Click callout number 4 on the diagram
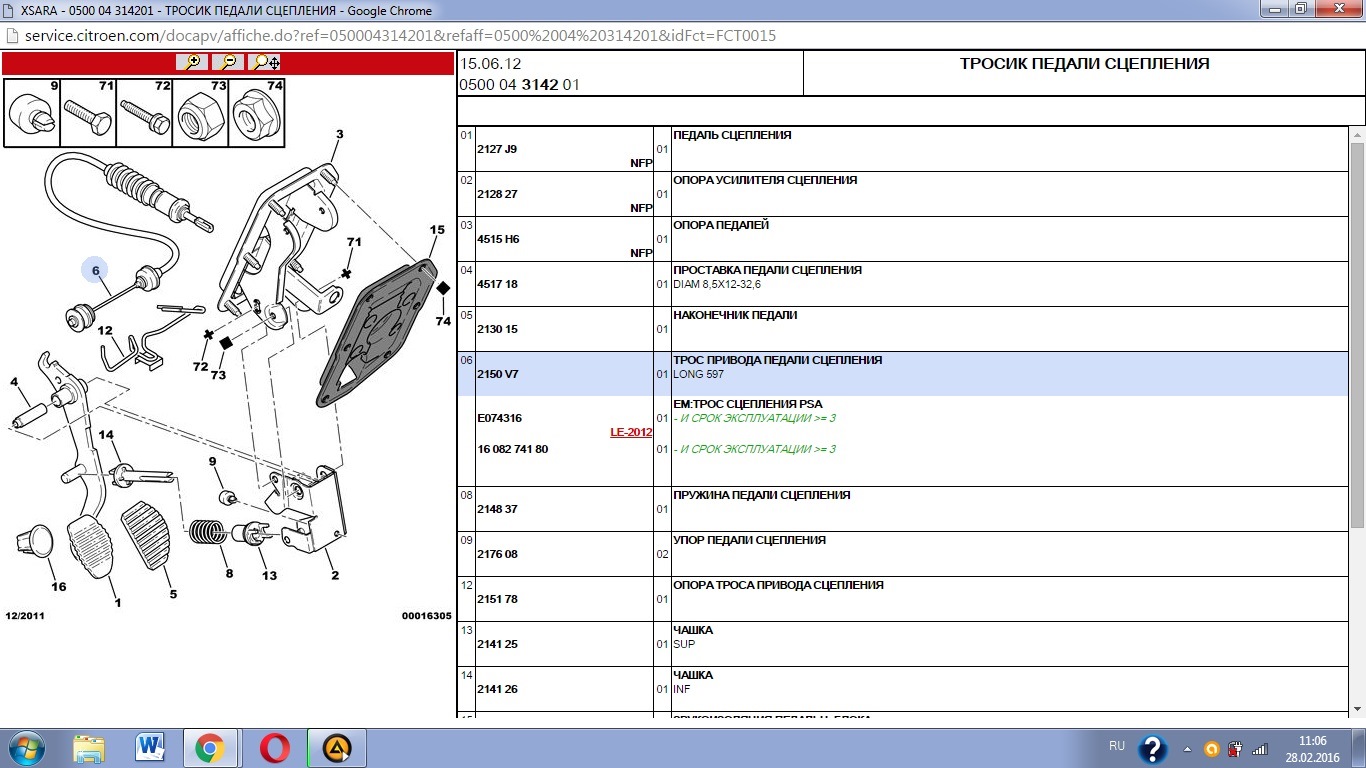This screenshot has width=1366, height=768. (x=14, y=382)
